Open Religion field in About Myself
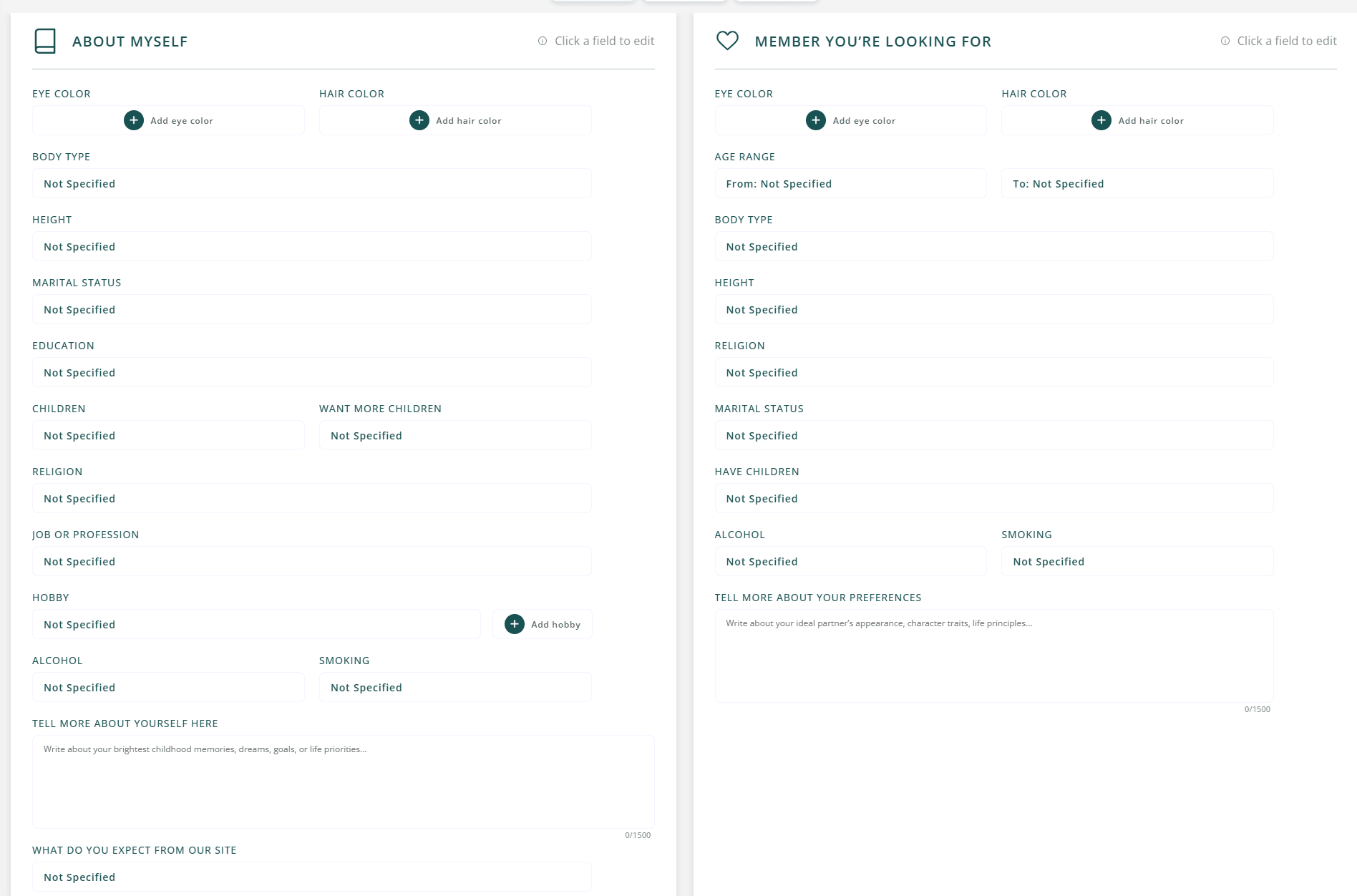This screenshot has width=1357, height=896. [311, 498]
